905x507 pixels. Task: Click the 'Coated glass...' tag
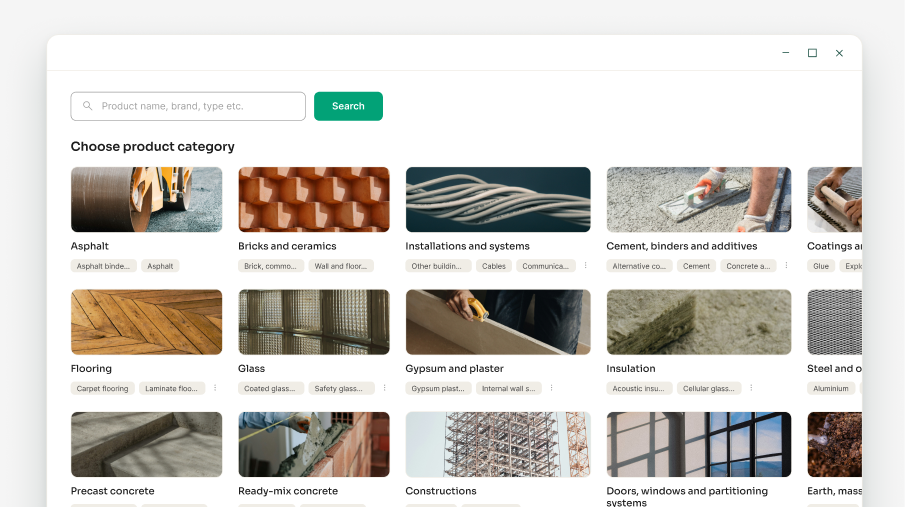[270, 389]
